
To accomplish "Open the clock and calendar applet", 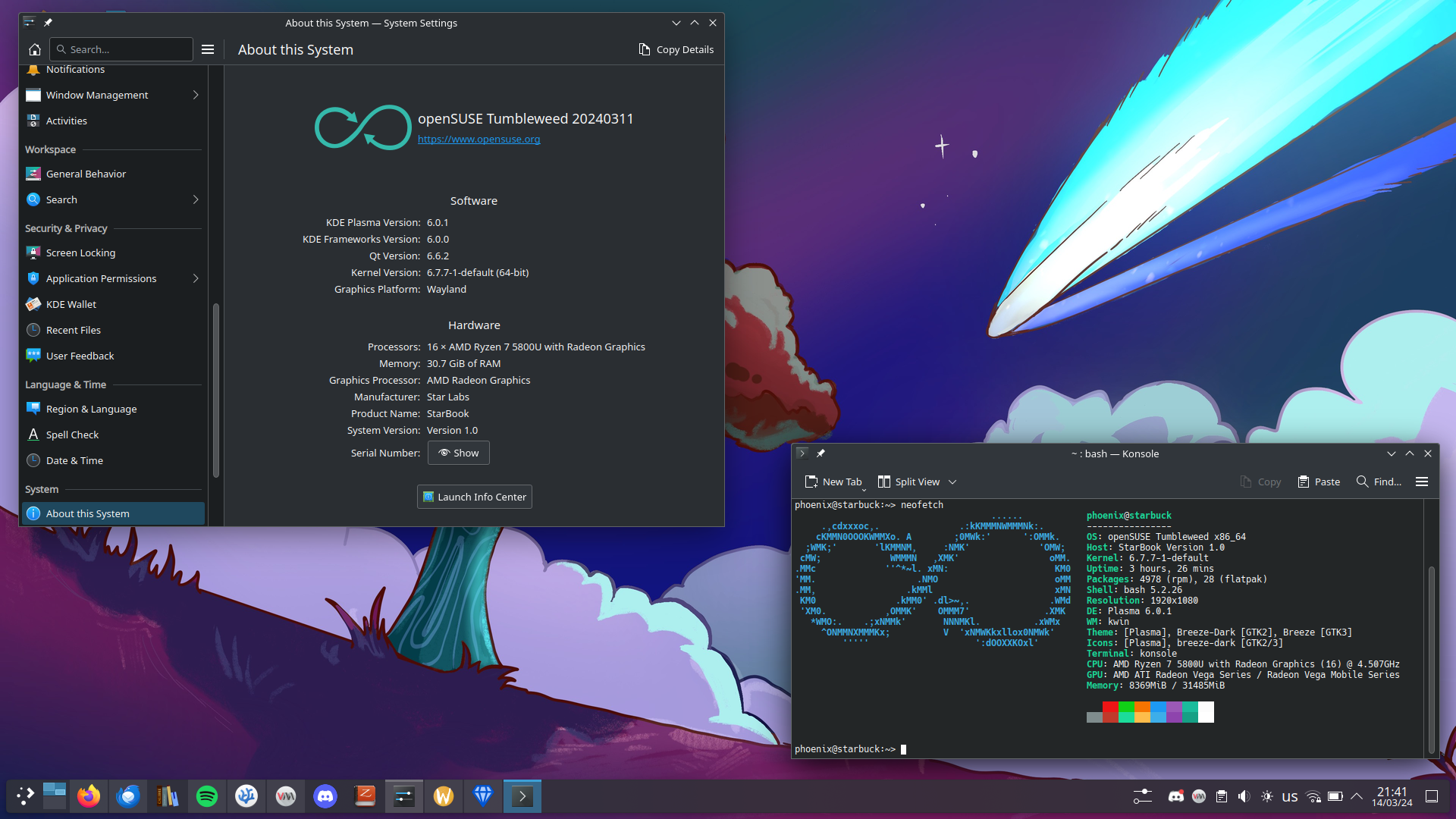I will [x=1392, y=796].
